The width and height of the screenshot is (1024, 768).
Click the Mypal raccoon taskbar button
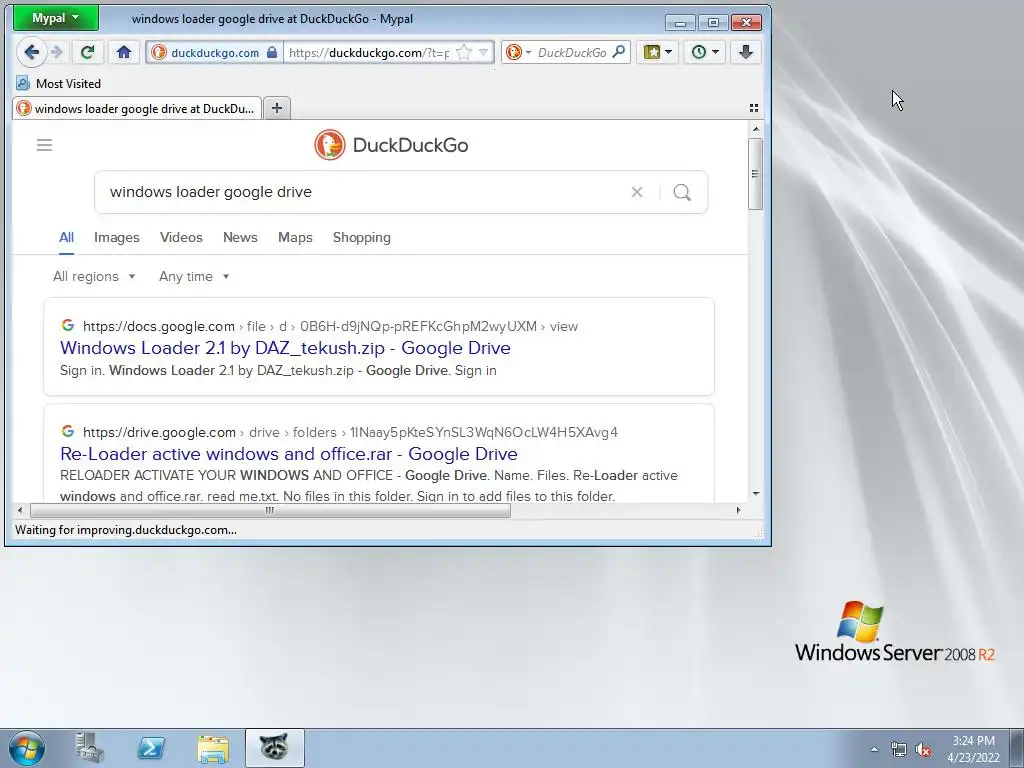(274, 748)
